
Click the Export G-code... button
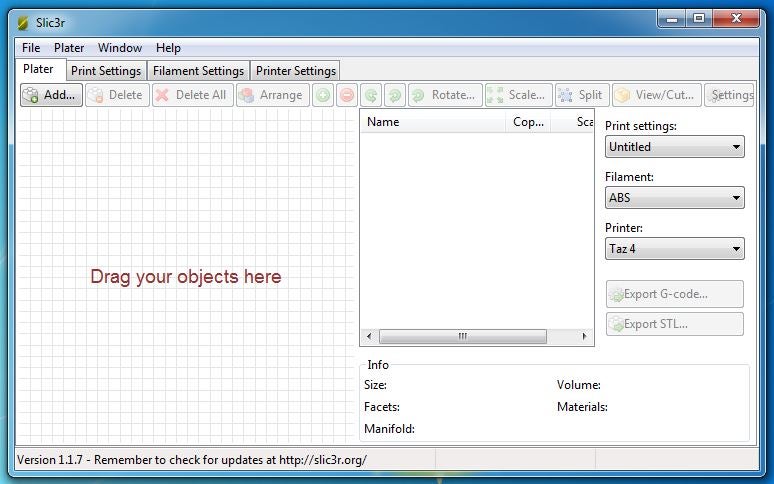pos(675,294)
